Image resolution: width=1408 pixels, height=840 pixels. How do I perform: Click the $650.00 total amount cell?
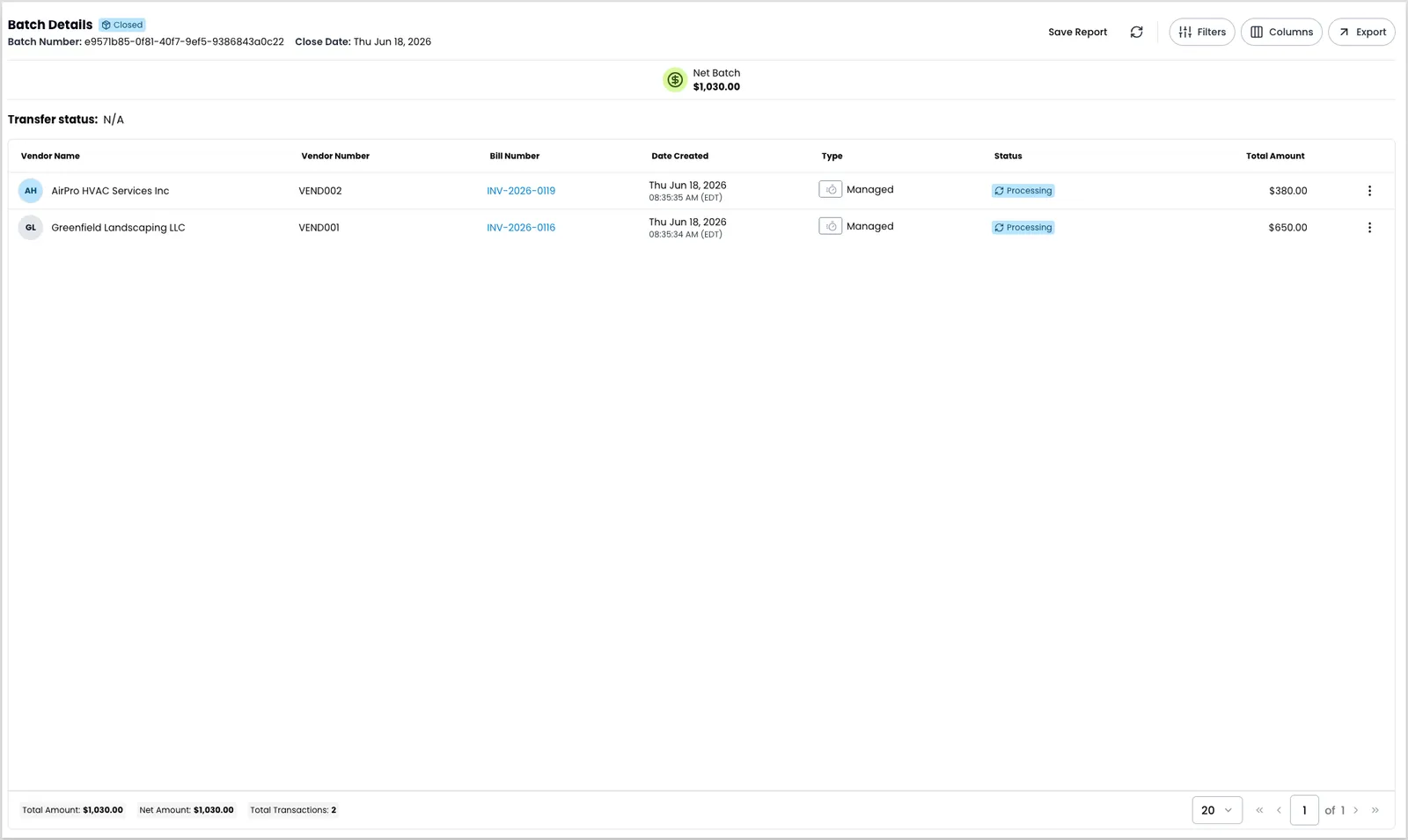pyautogui.click(x=1288, y=228)
